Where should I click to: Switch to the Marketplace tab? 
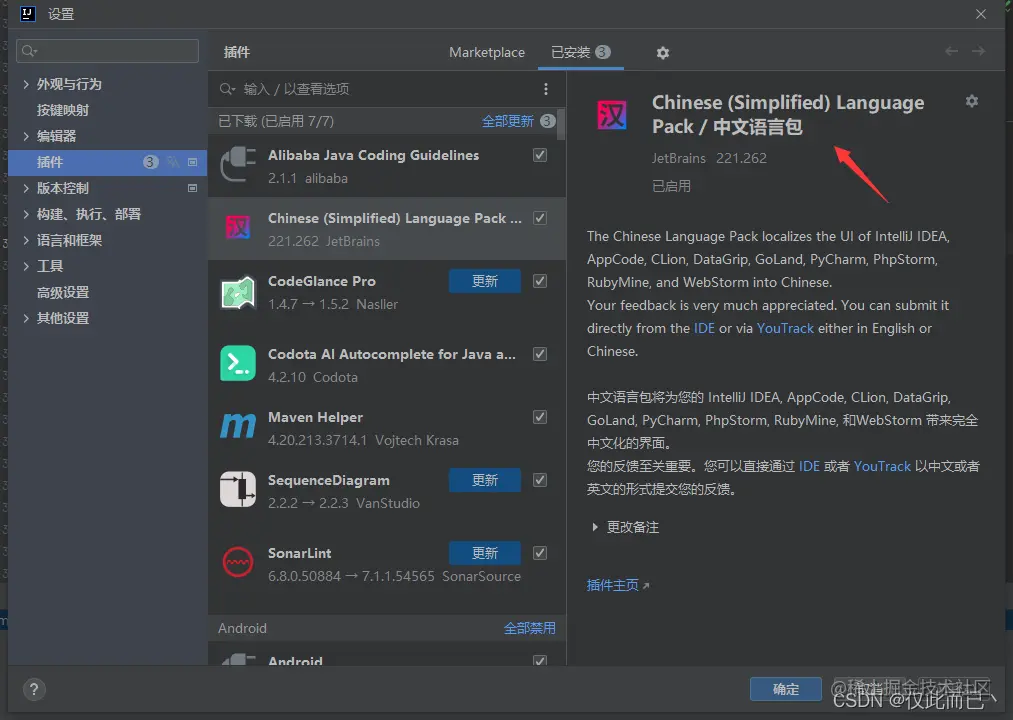(486, 52)
